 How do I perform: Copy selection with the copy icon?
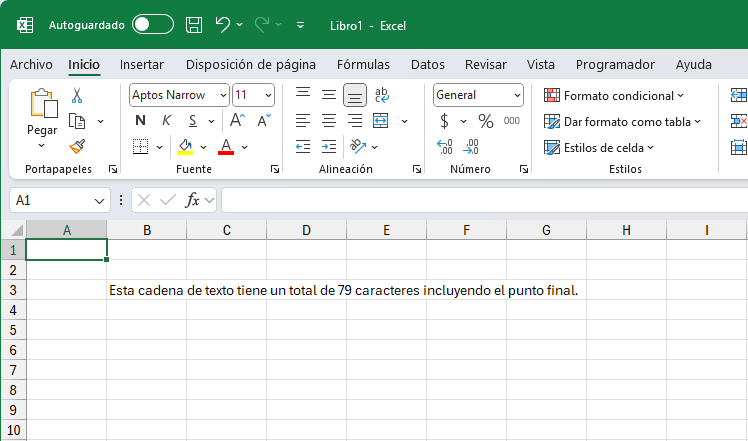tap(77, 121)
